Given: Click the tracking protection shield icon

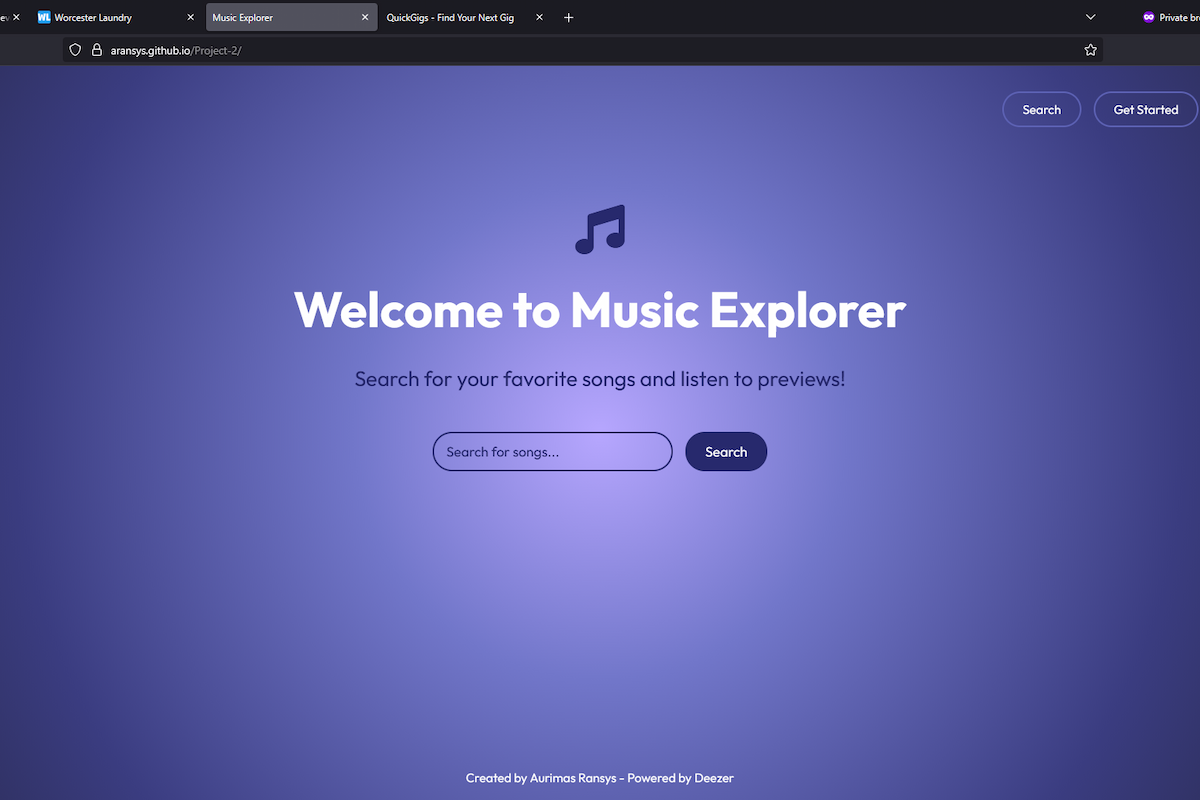Looking at the screenshot, I should pyautogui.click(x=75, y=49).
